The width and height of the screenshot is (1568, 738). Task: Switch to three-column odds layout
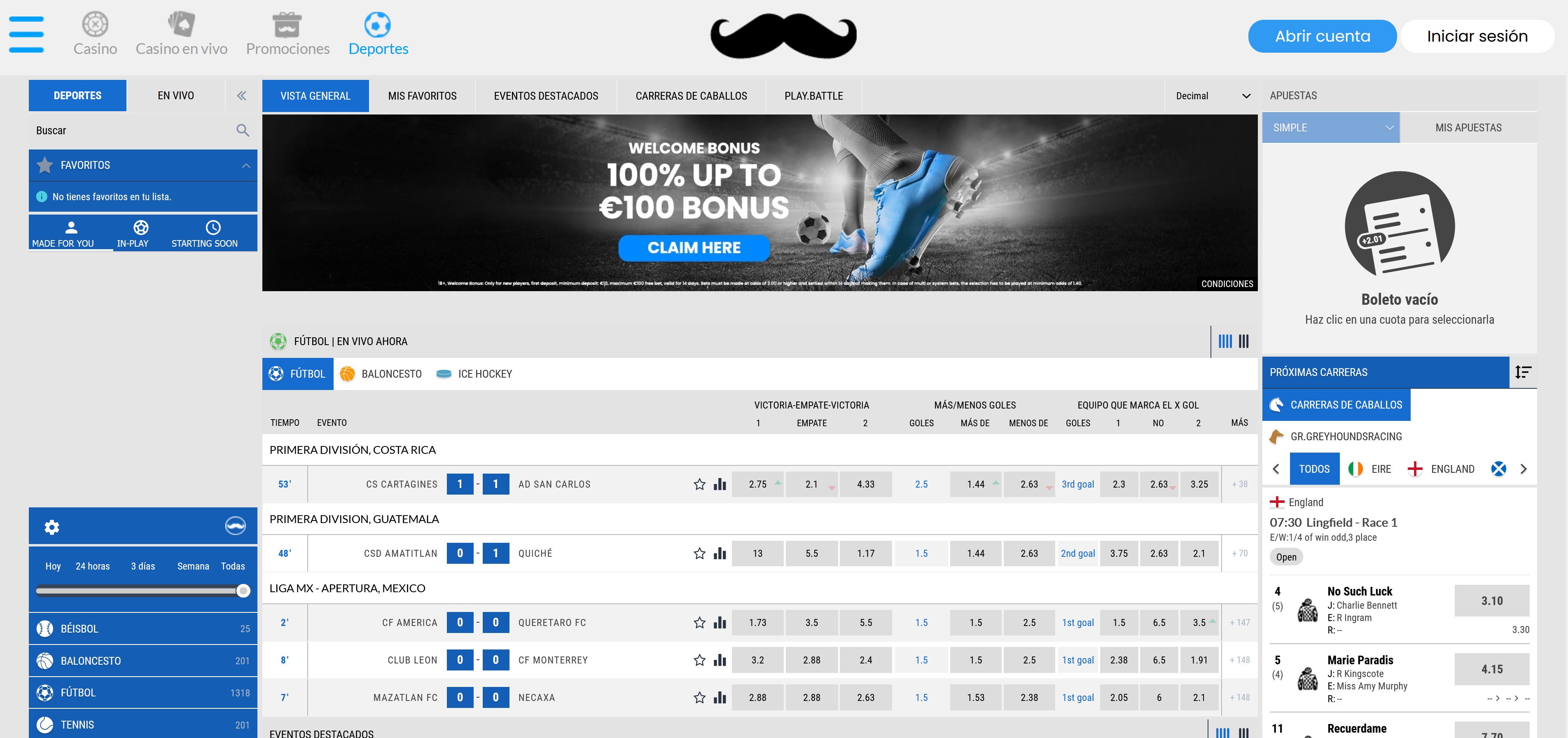(x=1243, y=341)
